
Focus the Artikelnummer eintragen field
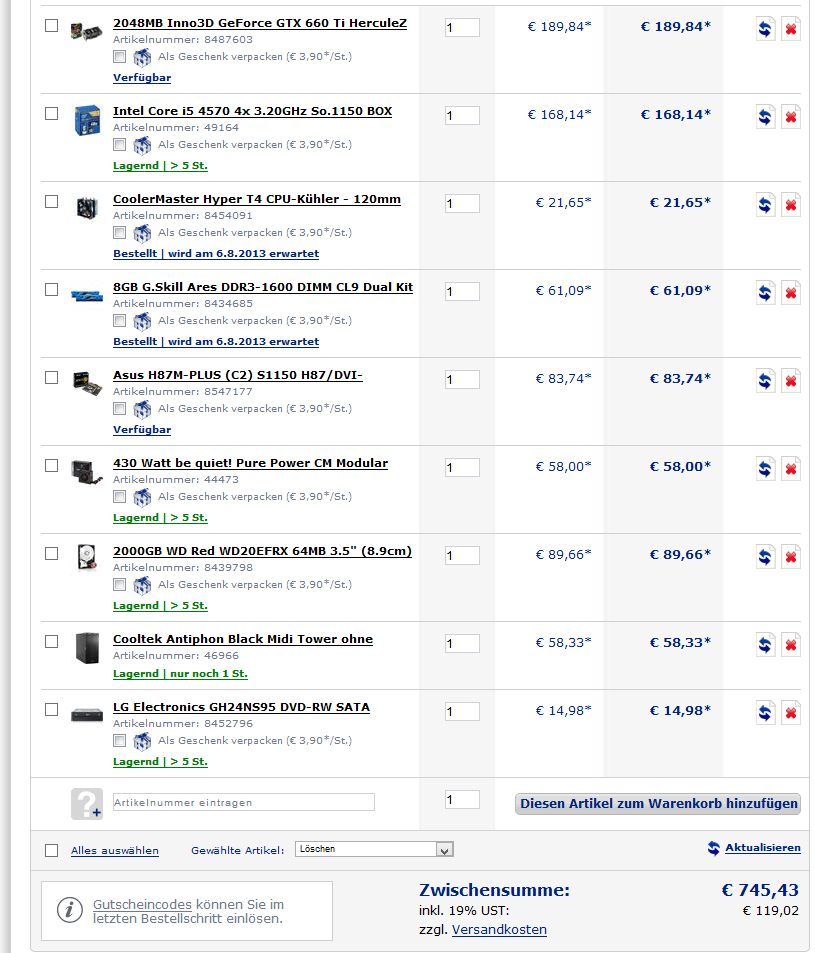coord(244,802)
